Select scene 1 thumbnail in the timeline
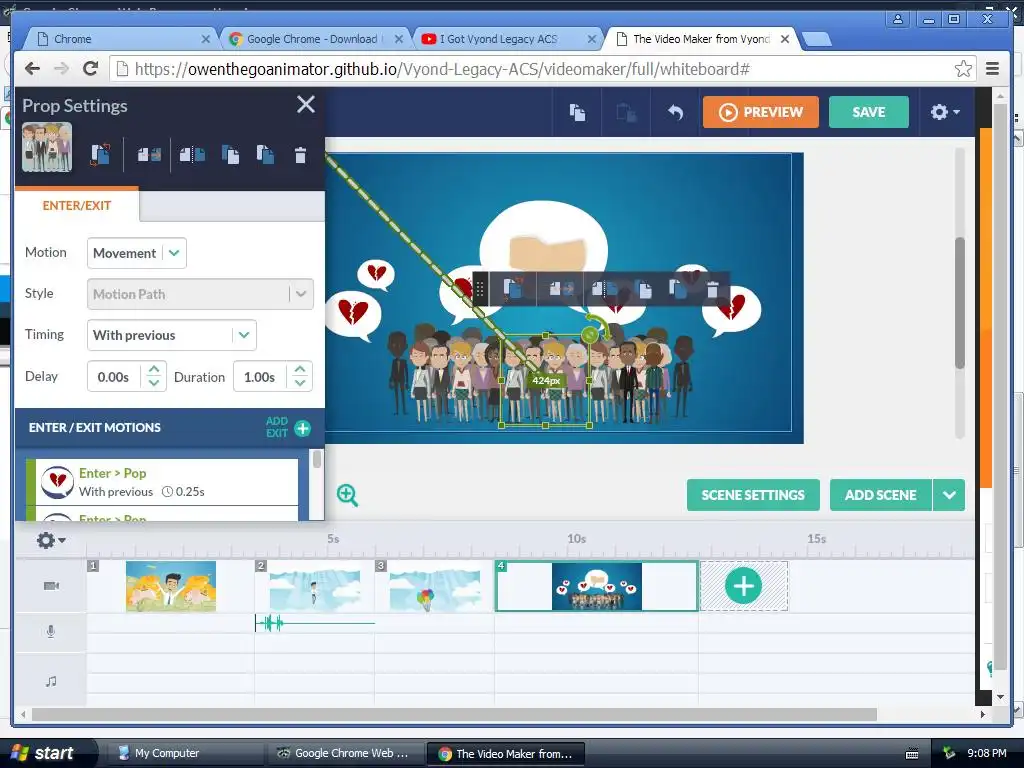Viewport: 1024px width, 768px height. point(170,586)
